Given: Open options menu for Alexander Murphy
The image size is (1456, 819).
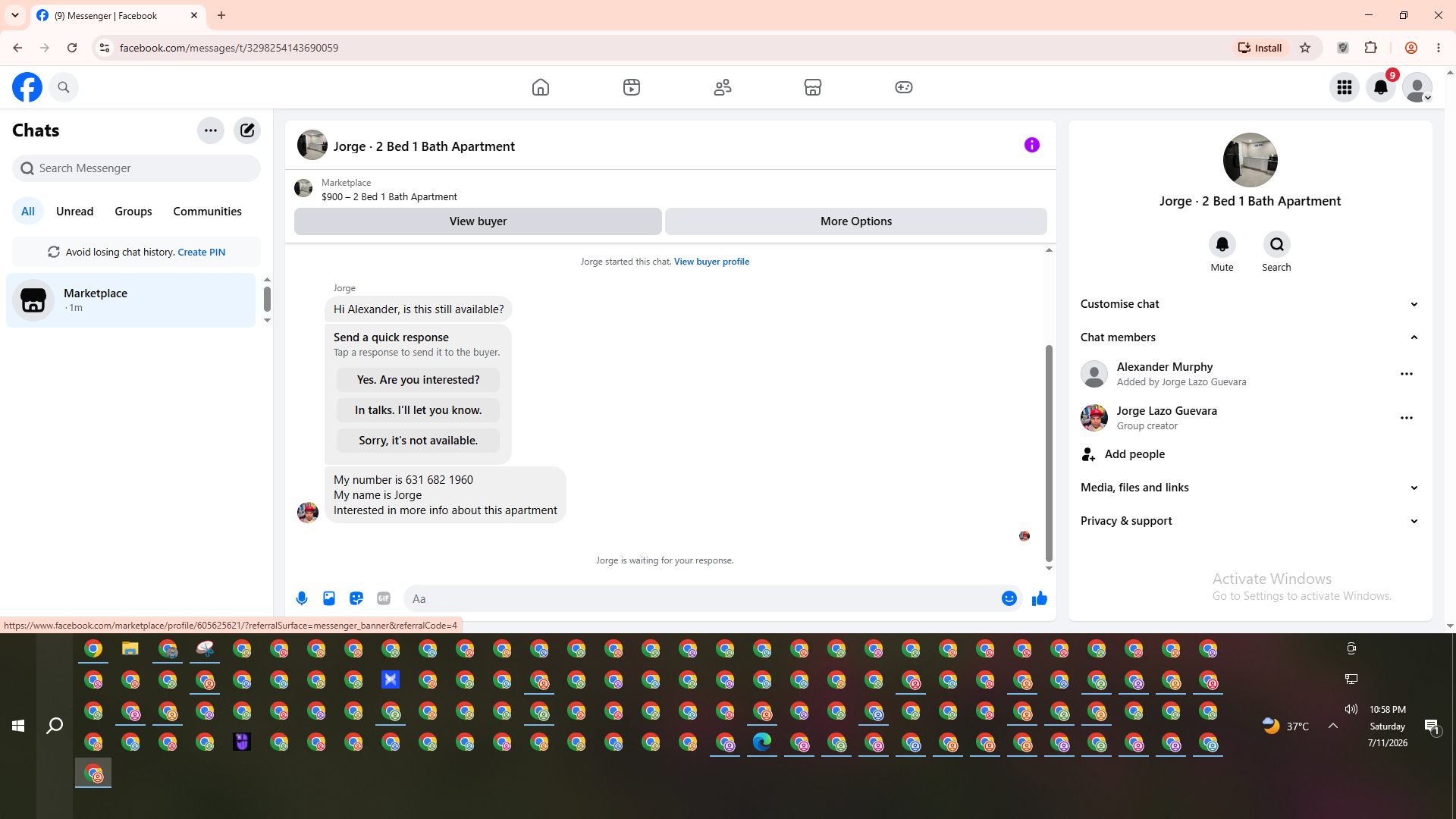Looking at the screenshot, I should pos(1407,374).
